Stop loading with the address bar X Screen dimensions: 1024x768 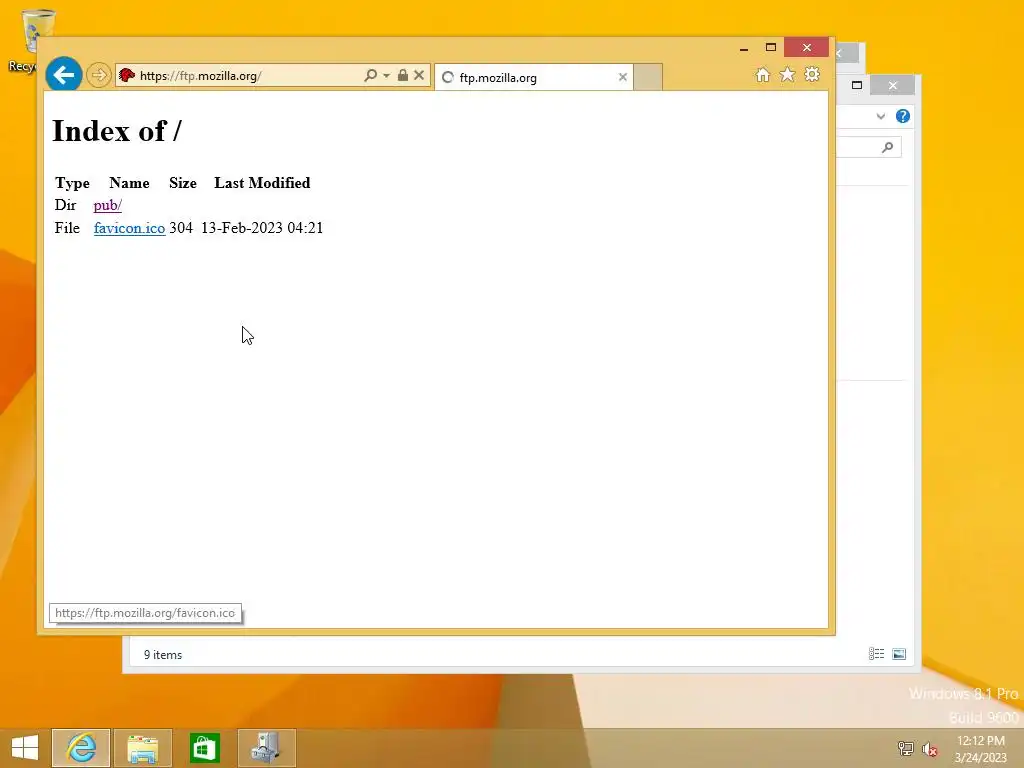coord(419,75)
